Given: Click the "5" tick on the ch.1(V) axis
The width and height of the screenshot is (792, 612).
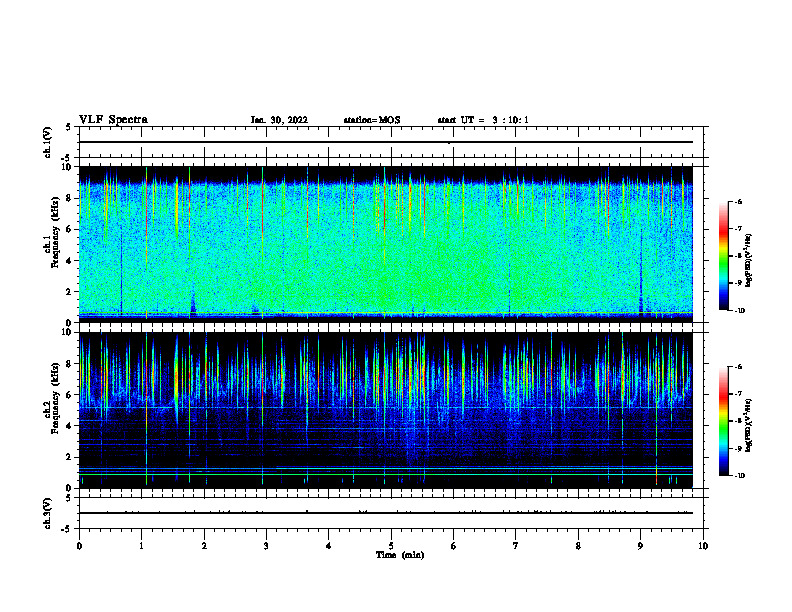Looking at the screenshot, I should pos(69,128).
